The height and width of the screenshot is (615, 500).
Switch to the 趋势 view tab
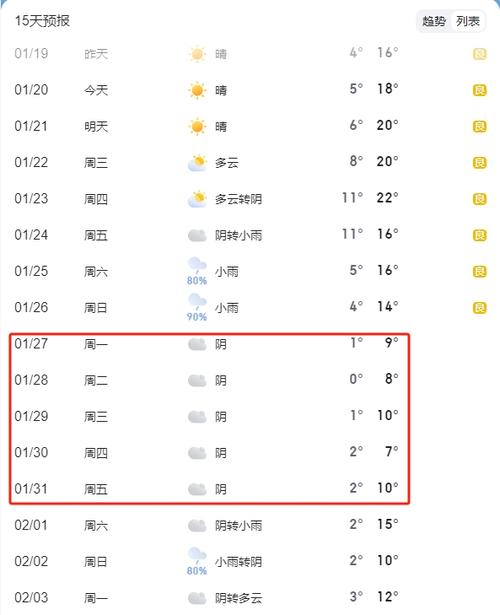click(434, 21)
